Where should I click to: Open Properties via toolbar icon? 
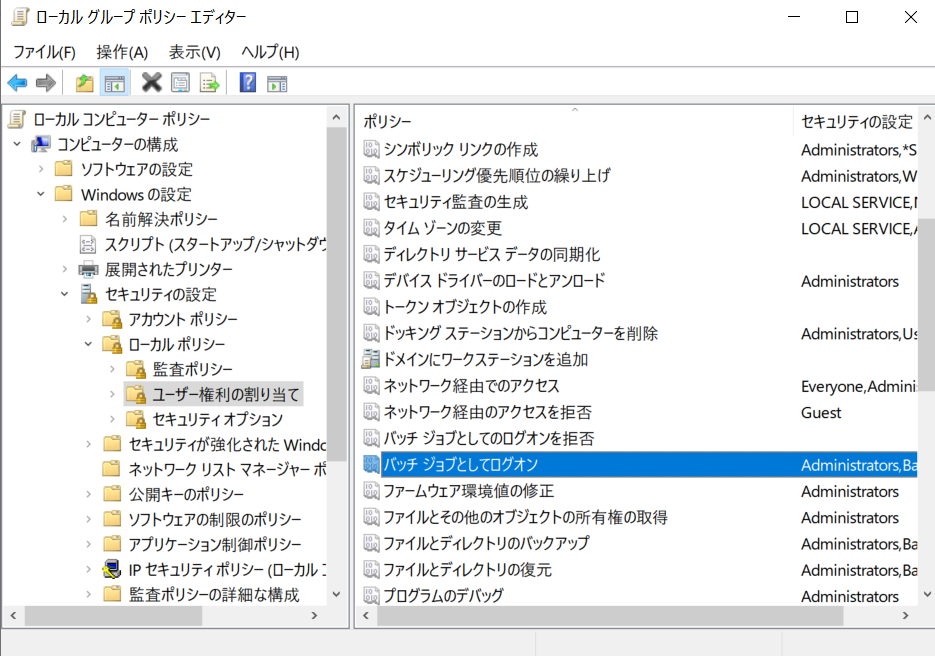180,83
